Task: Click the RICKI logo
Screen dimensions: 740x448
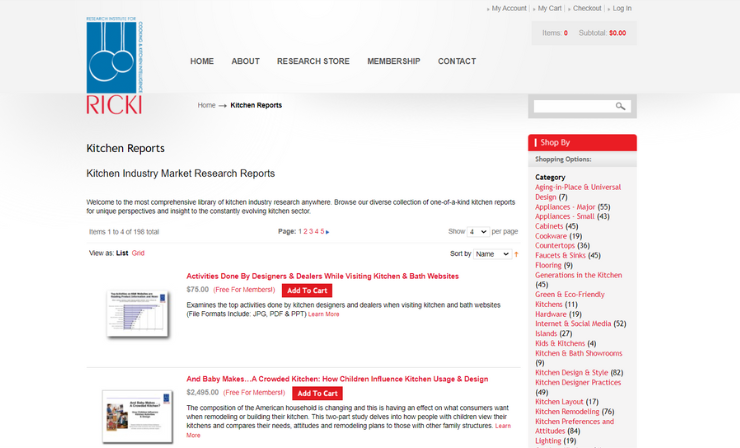Action: pos(114,66)
